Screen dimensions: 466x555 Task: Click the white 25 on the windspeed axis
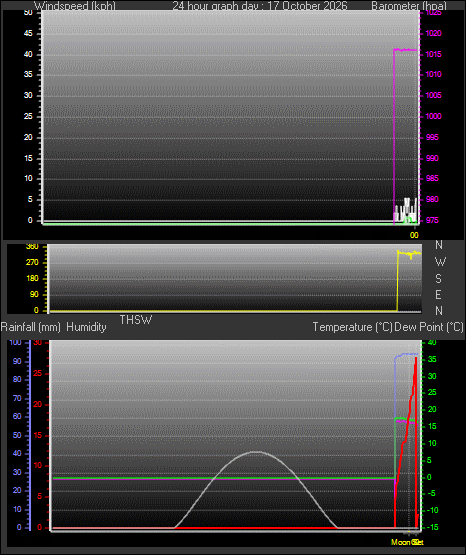pyautogui.click(x=28, y=116)
